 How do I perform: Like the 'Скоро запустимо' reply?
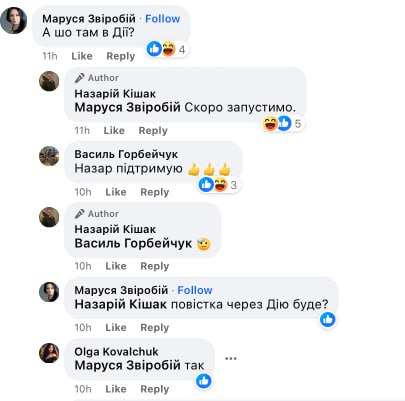coord(114,130)
